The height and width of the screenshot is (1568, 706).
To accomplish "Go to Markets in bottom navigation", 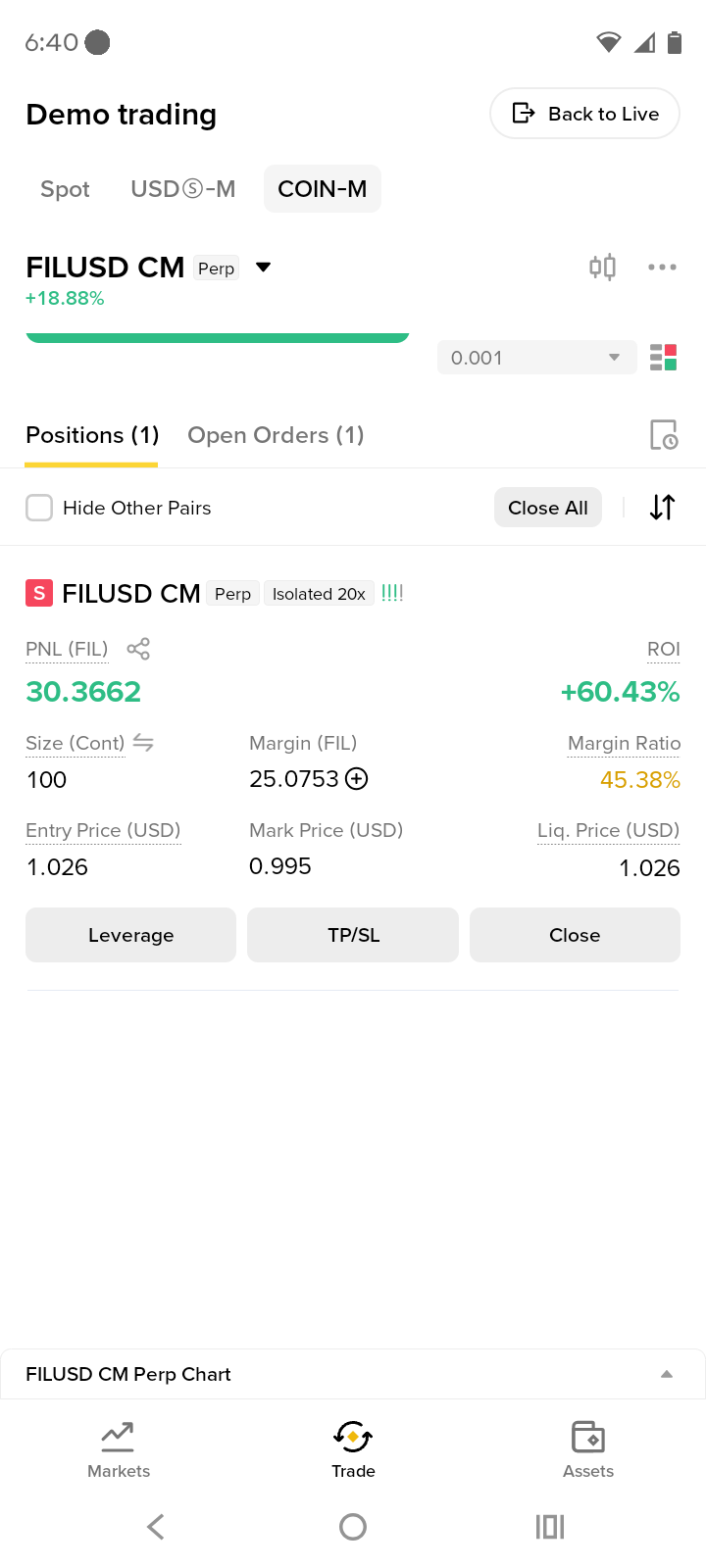I will pos(119,1449).
